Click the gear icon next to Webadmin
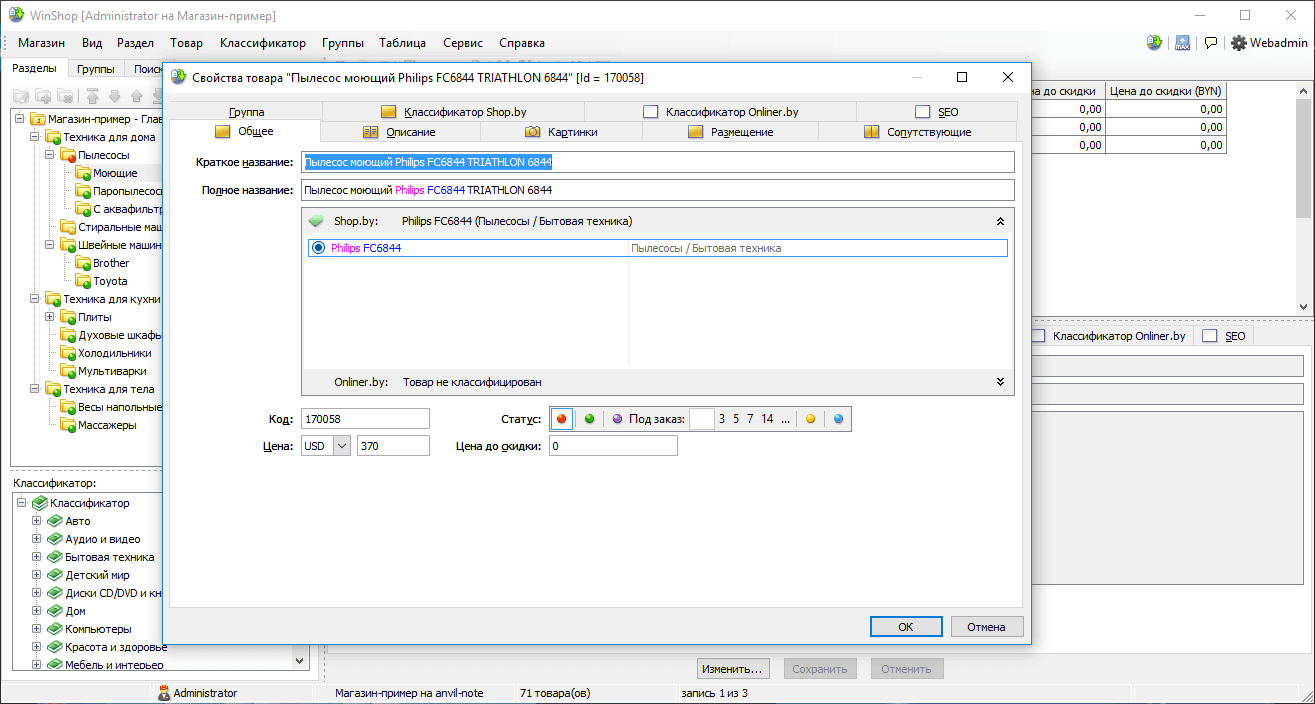The image size is (1315, 704). pyautogui.click(x=1239, y=43)
